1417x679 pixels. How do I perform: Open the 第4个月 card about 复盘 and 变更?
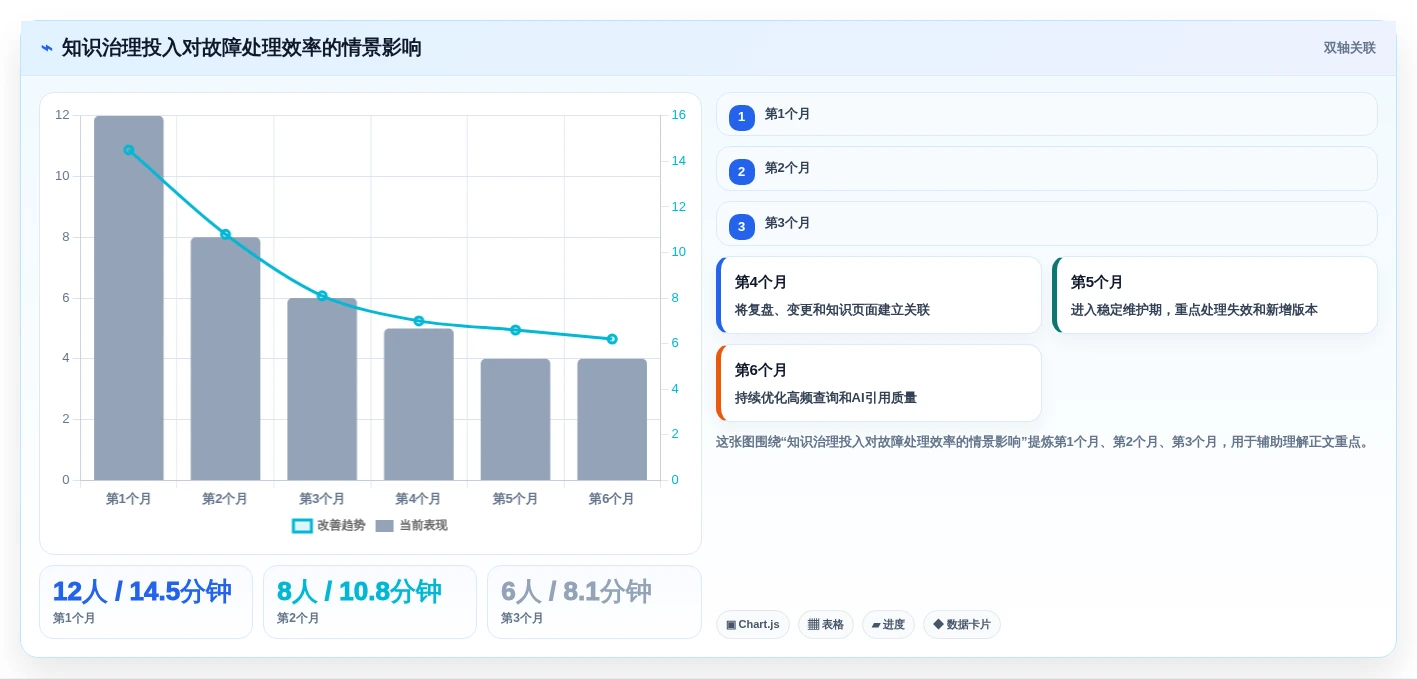[x=879, y=295]
